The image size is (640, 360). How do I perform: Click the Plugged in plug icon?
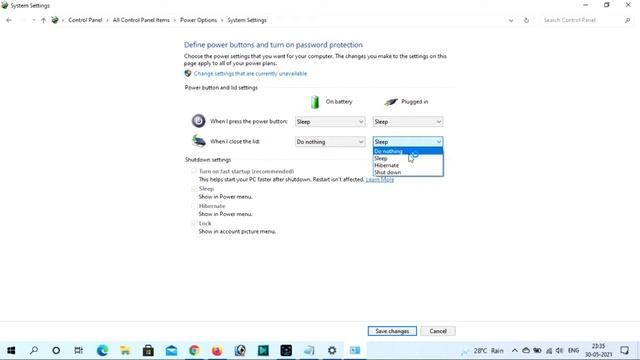(391, 102)
